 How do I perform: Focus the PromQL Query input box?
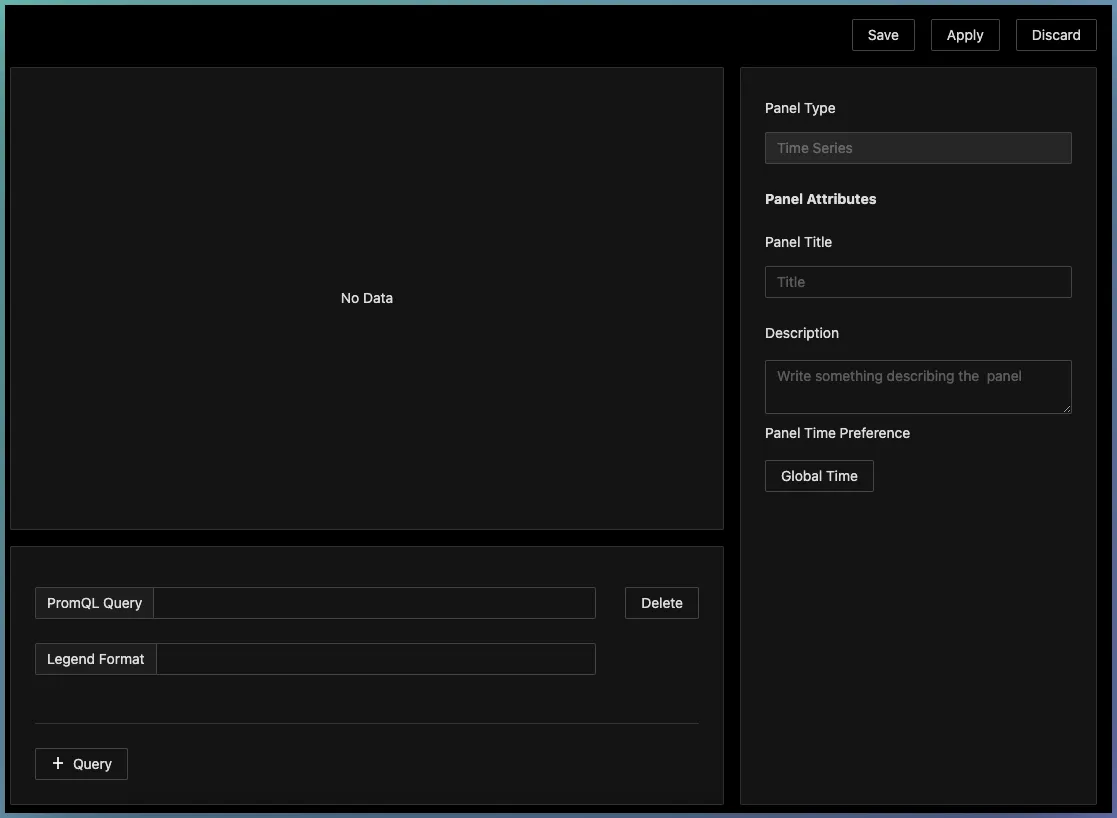point(374,603)
